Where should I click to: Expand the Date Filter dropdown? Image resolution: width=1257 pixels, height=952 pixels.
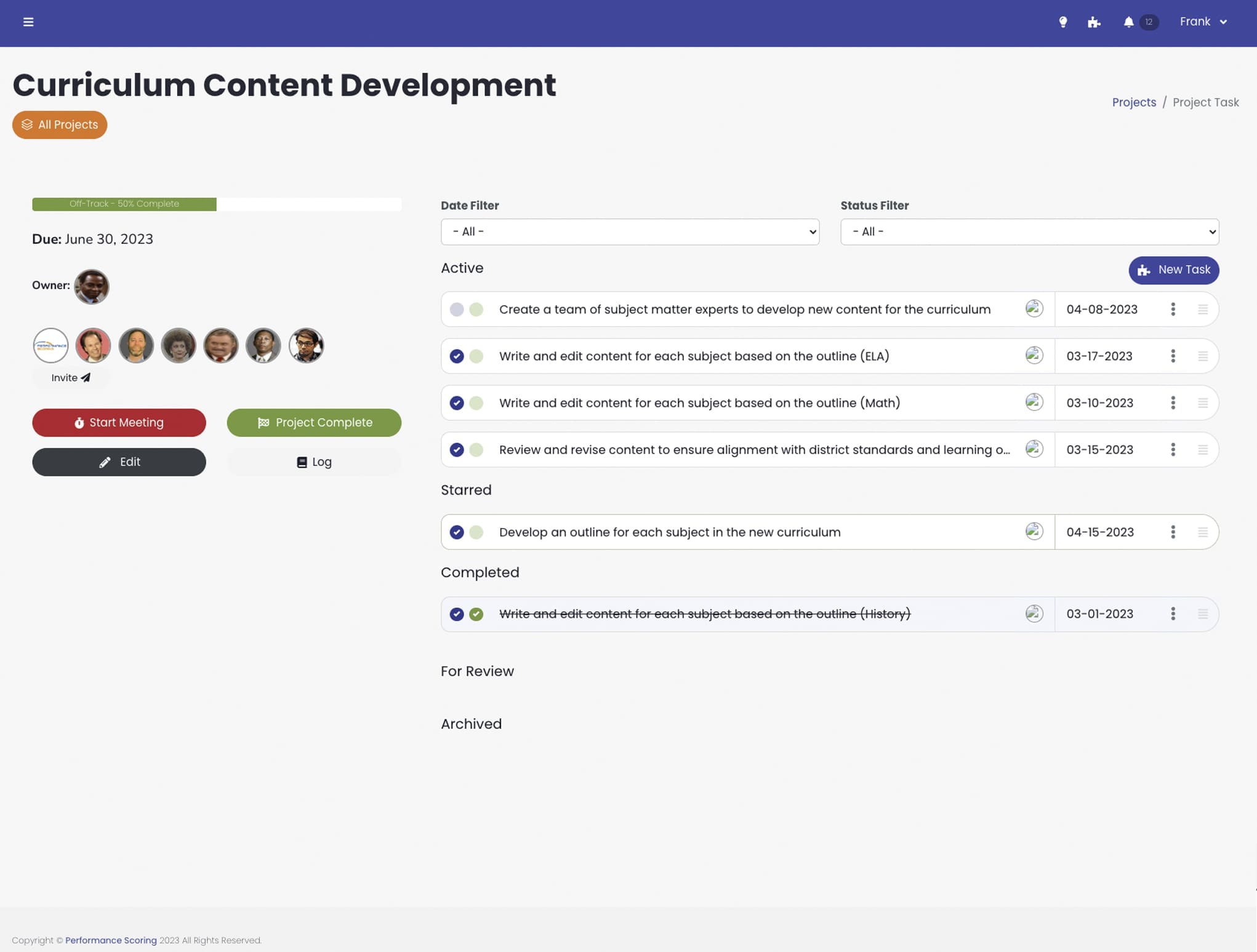[630, 231]
